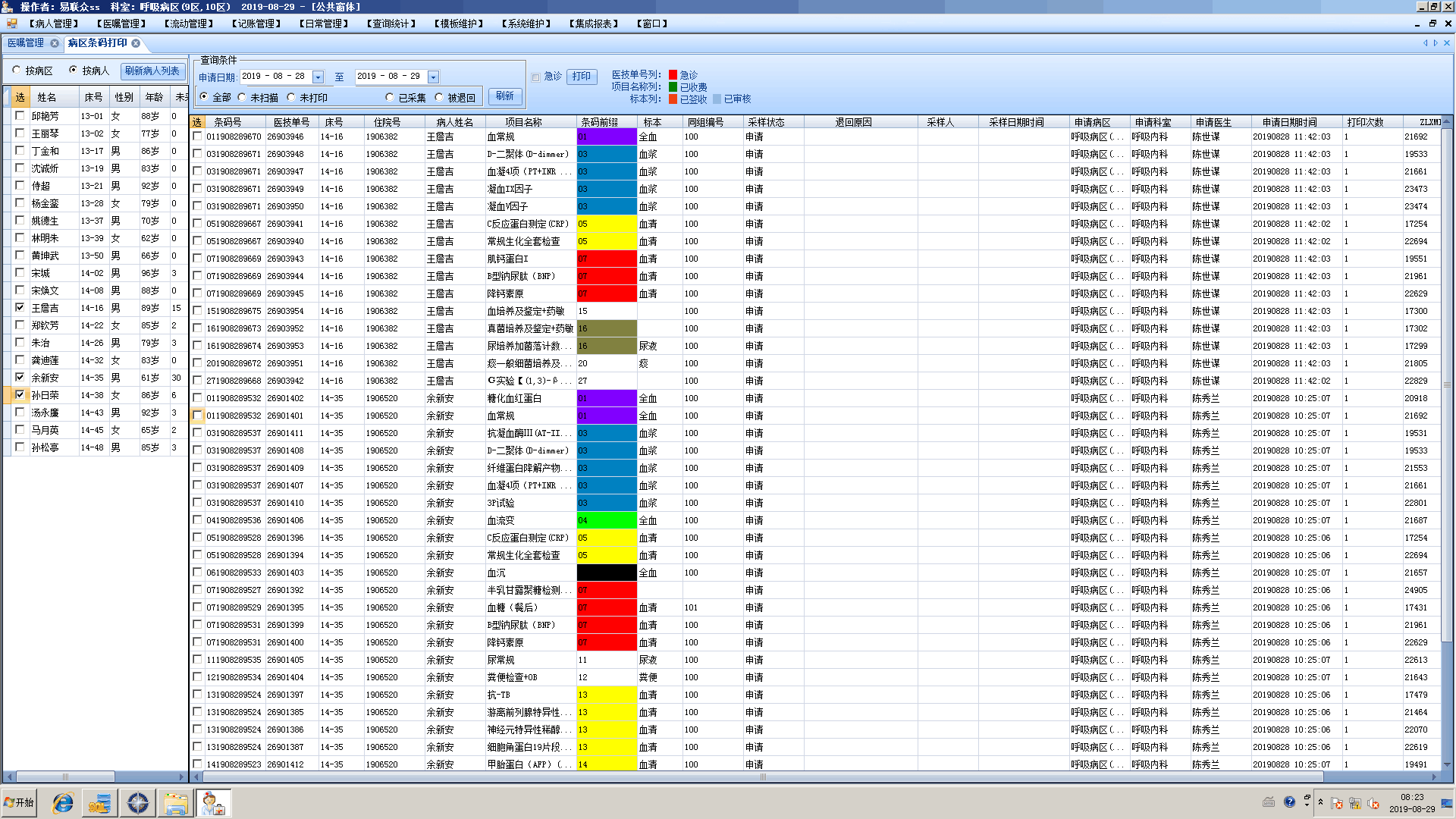Image resolution: width=1456 pixels, height=819 pixels.
Task: Open Internet Explorer from the taskbar
Action: [63, 803]
